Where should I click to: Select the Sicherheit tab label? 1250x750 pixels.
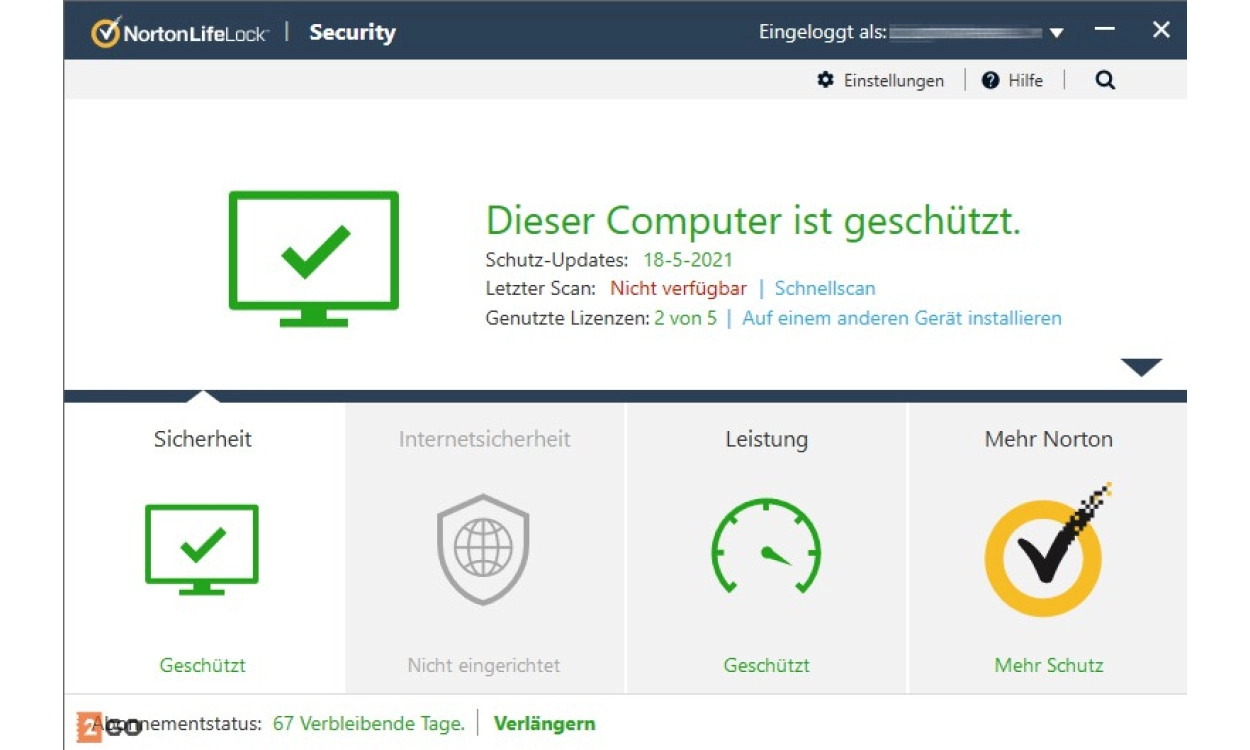(203, 439)
